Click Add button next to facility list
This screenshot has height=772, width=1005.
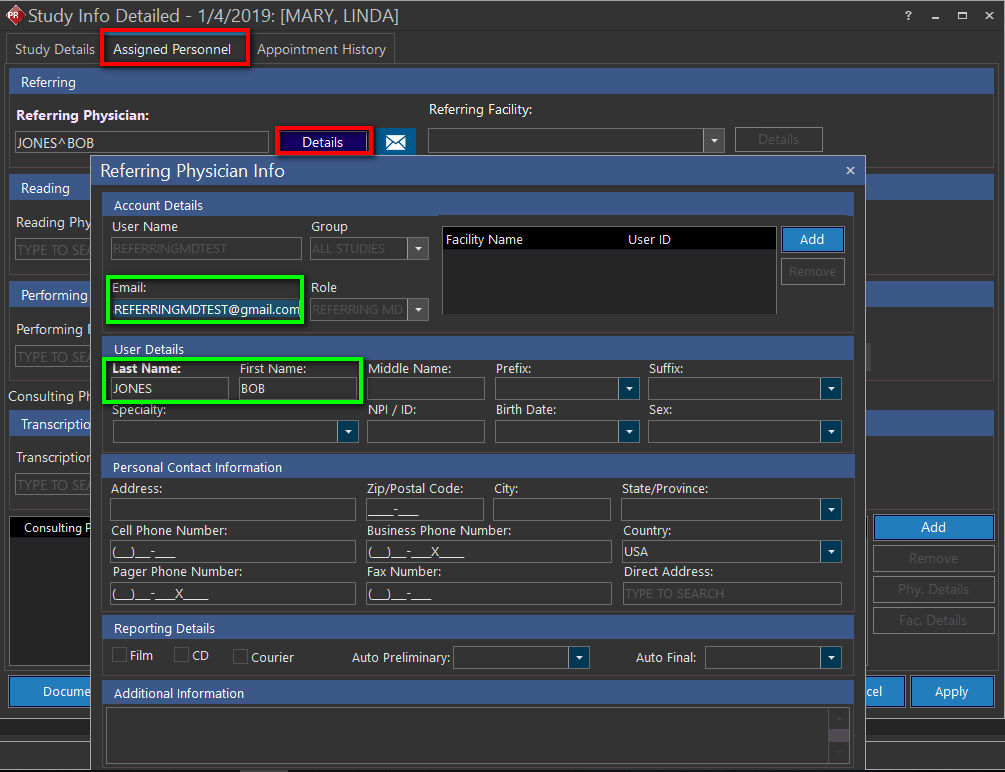tap(812, 239)
